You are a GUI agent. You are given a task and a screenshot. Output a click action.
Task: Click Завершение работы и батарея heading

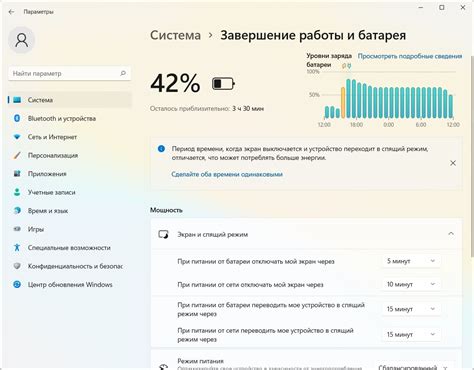coord(313,35)
